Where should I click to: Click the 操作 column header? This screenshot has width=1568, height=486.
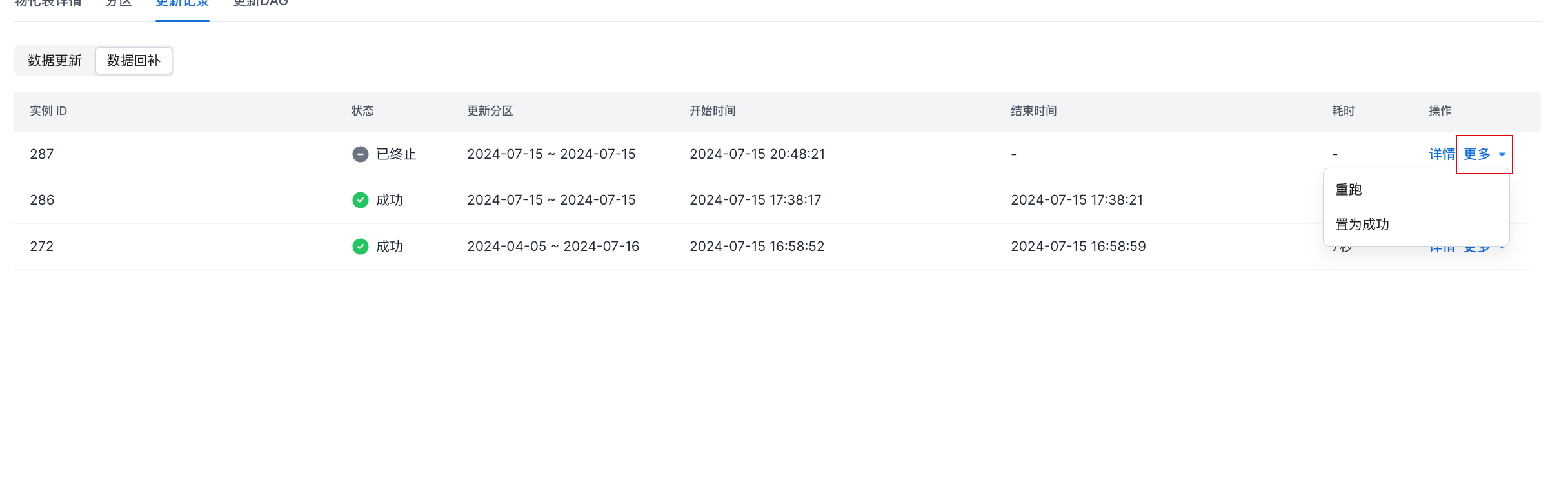(x=1440, y=111)
